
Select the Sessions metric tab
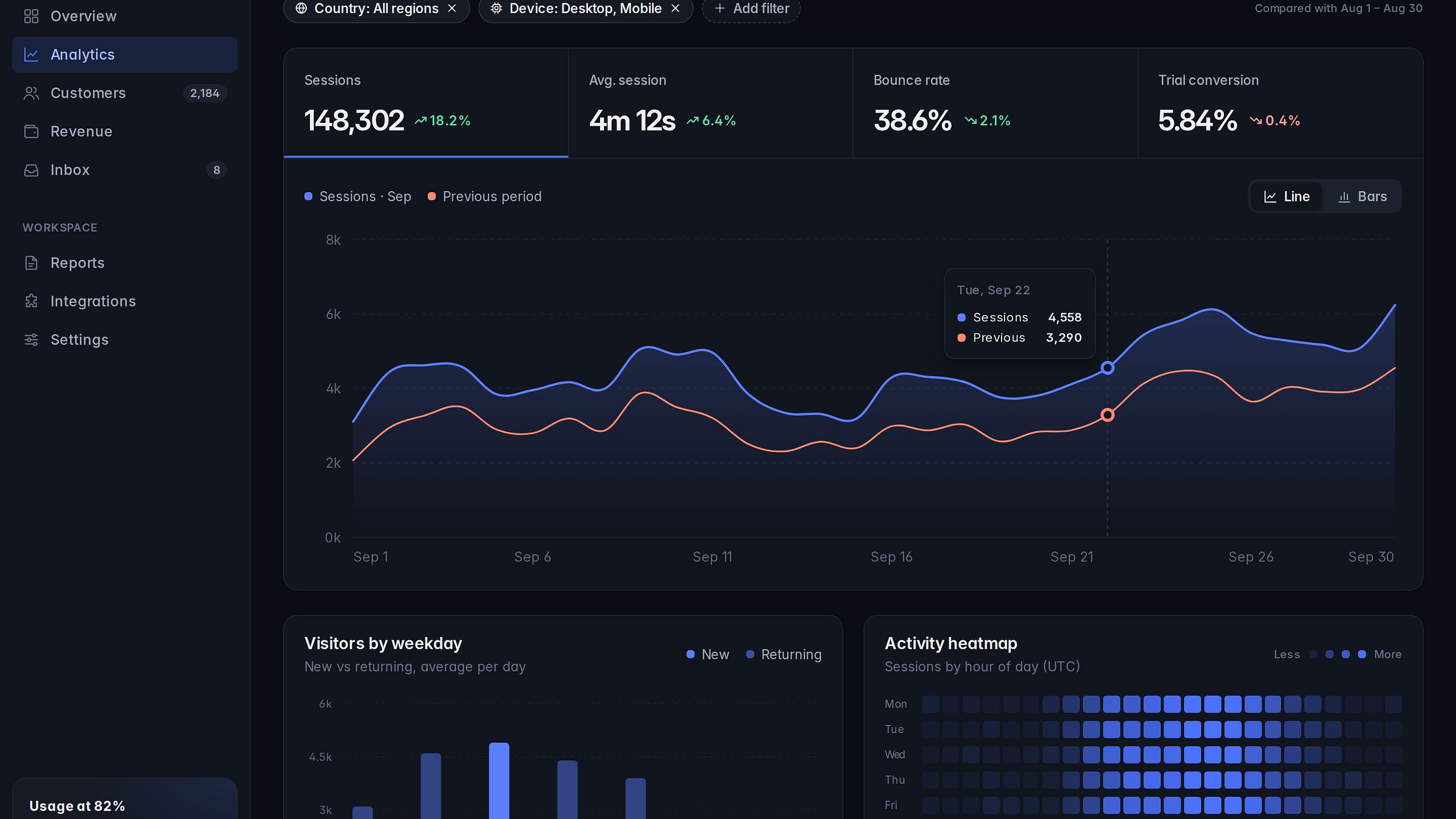tap(426, 103)
